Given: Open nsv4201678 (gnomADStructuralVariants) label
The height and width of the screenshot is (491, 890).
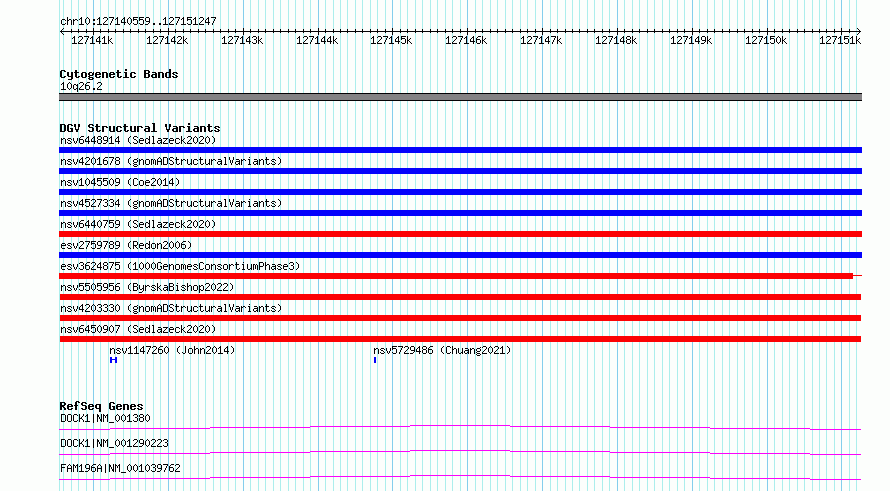Looking at the screenshot, I should pos(171,161).
